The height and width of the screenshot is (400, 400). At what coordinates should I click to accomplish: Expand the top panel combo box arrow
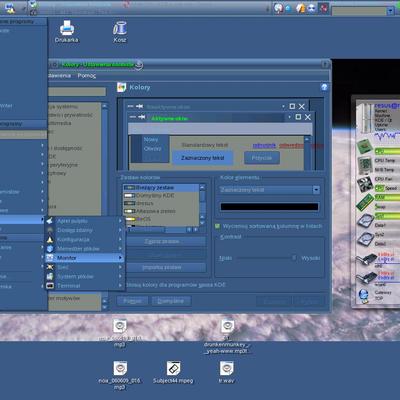point(391,11)
